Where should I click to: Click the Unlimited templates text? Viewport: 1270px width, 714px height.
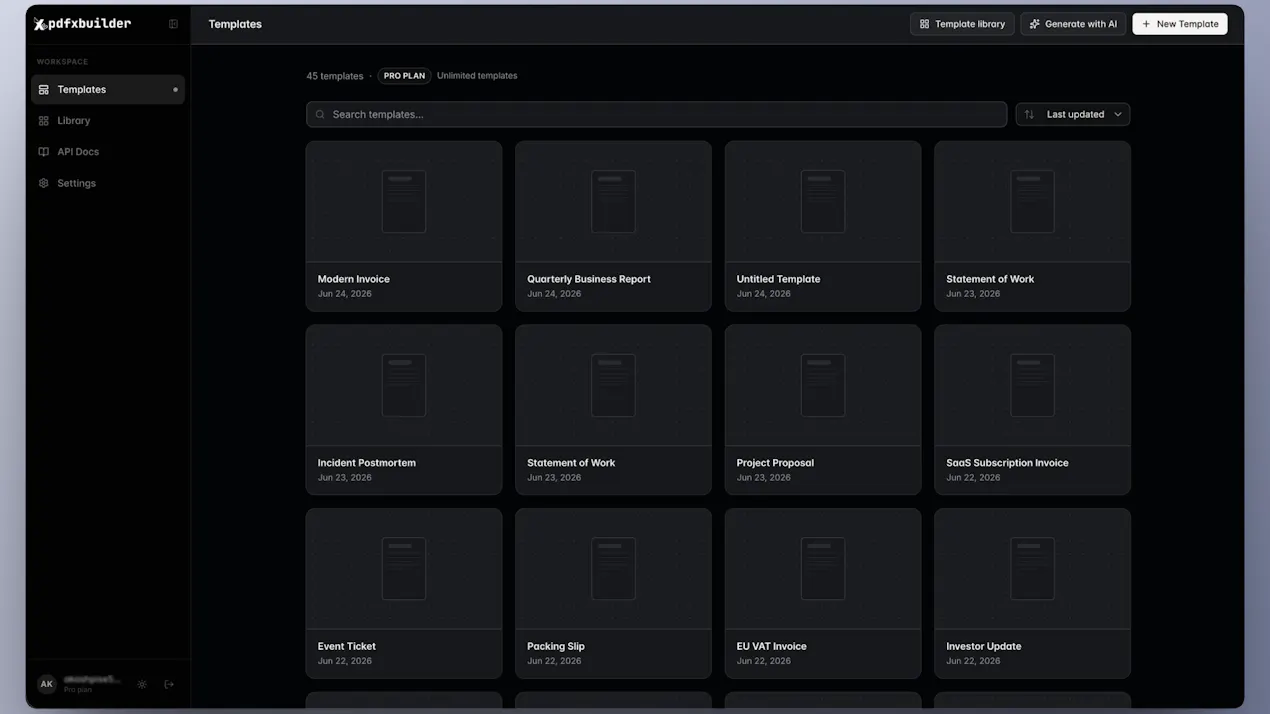pyautogui.click(x=477, y=76)
